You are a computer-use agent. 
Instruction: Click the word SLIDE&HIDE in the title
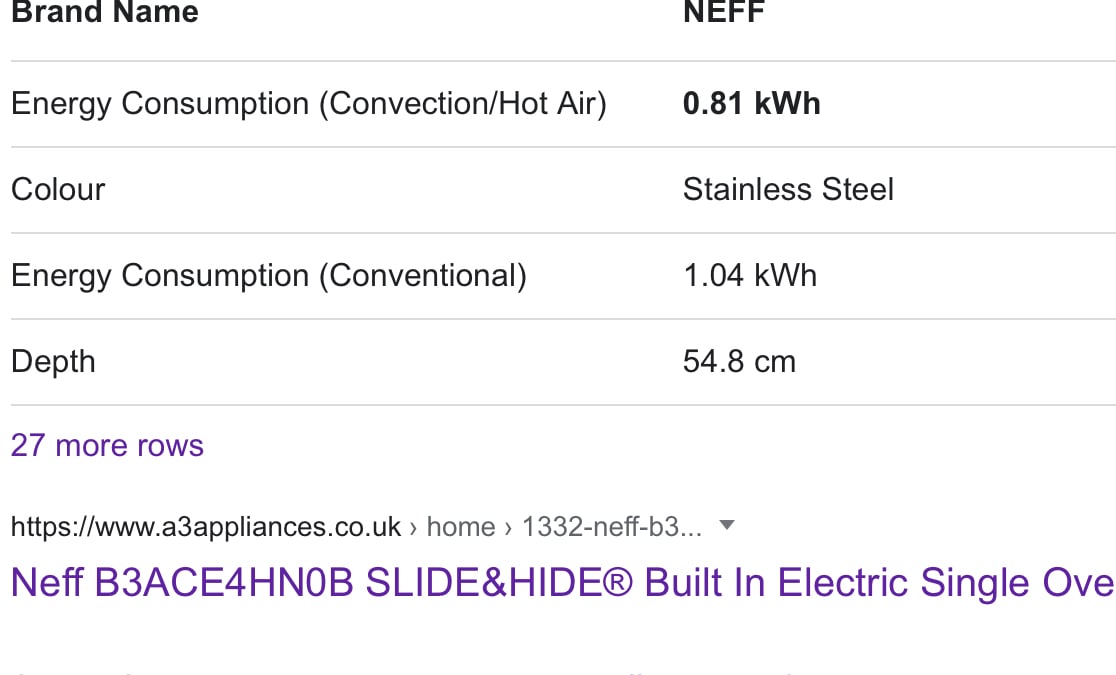[x=483, y=582]
